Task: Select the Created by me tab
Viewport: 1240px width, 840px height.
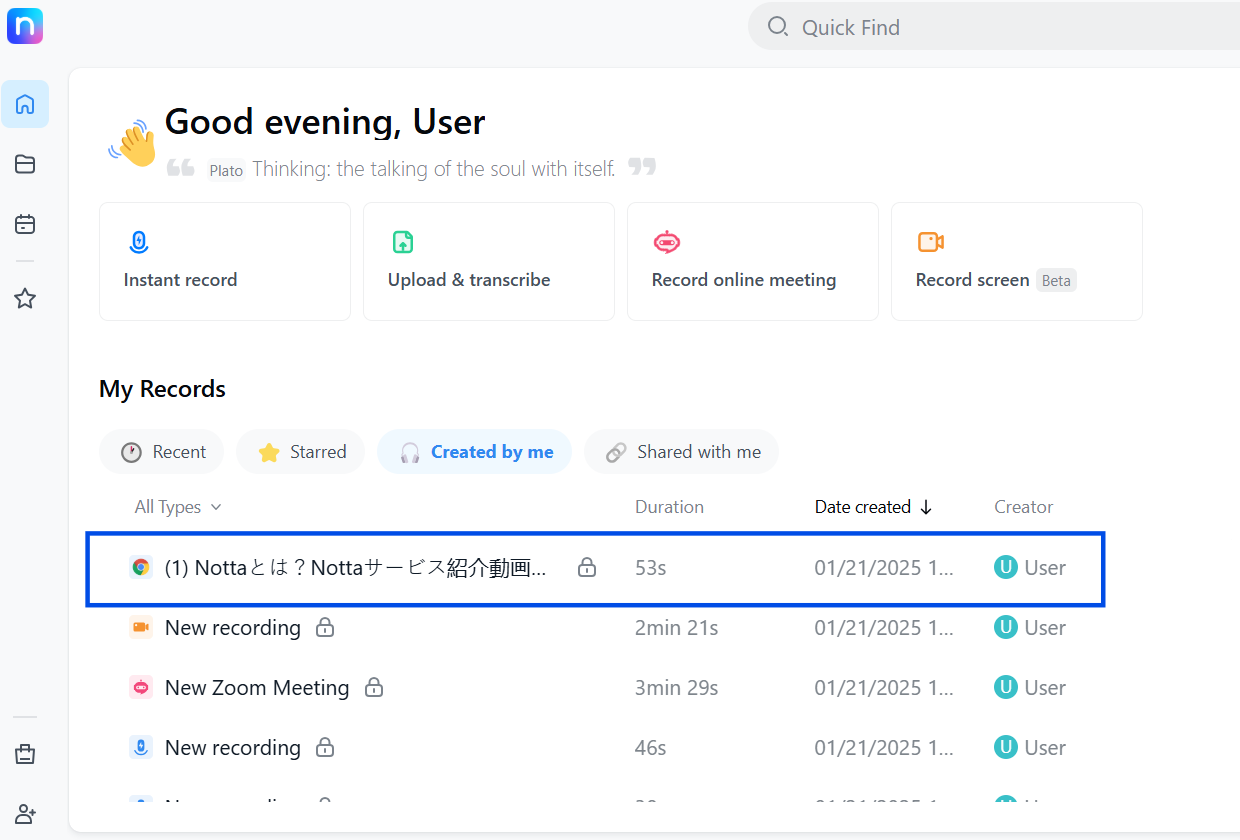Action: [x=475, y=452]
